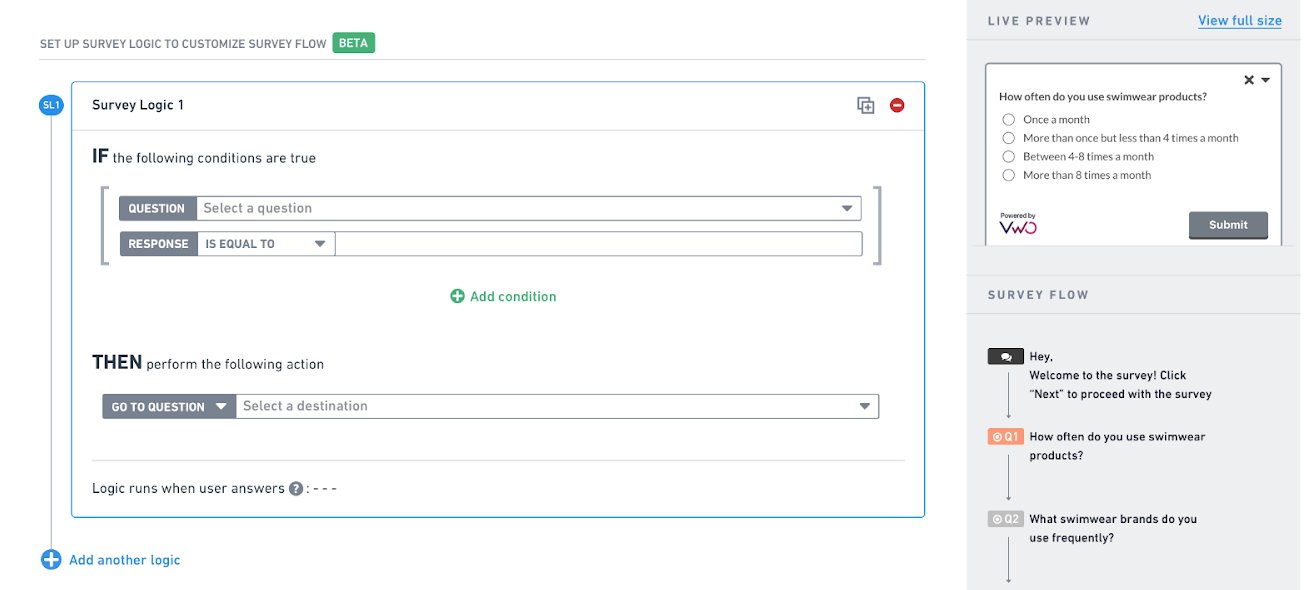Click the SL1 logic marker badge
The height and width of the screenshot is (590, 1304).
click(51, 105)
